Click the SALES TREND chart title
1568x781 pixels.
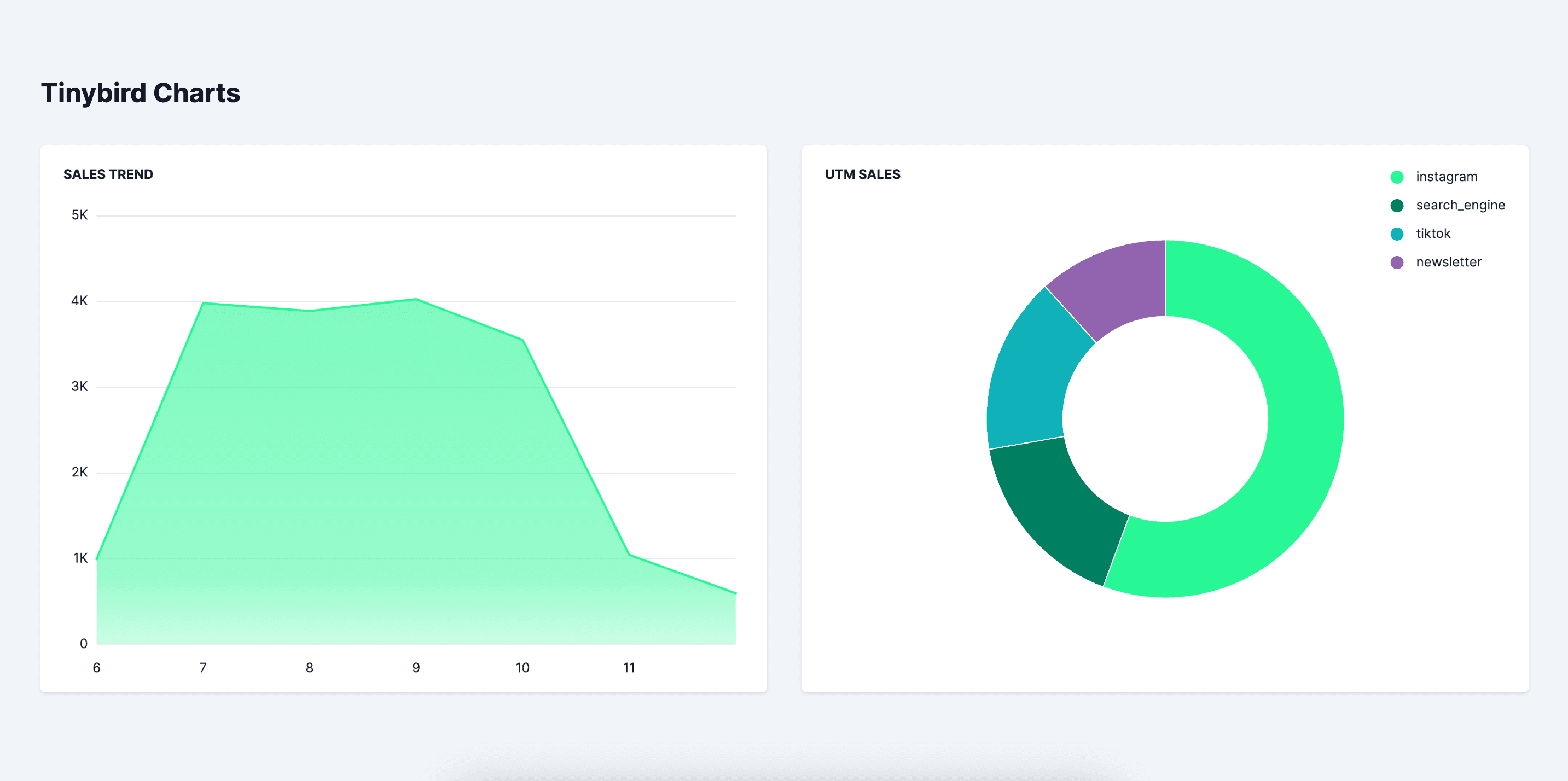108,174
